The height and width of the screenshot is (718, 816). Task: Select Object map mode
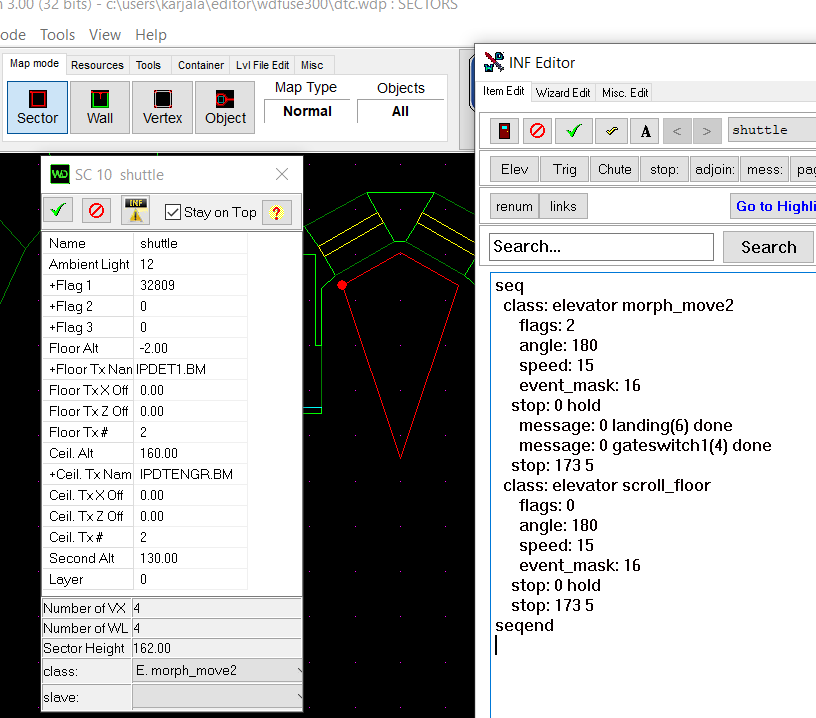point(225,107)
